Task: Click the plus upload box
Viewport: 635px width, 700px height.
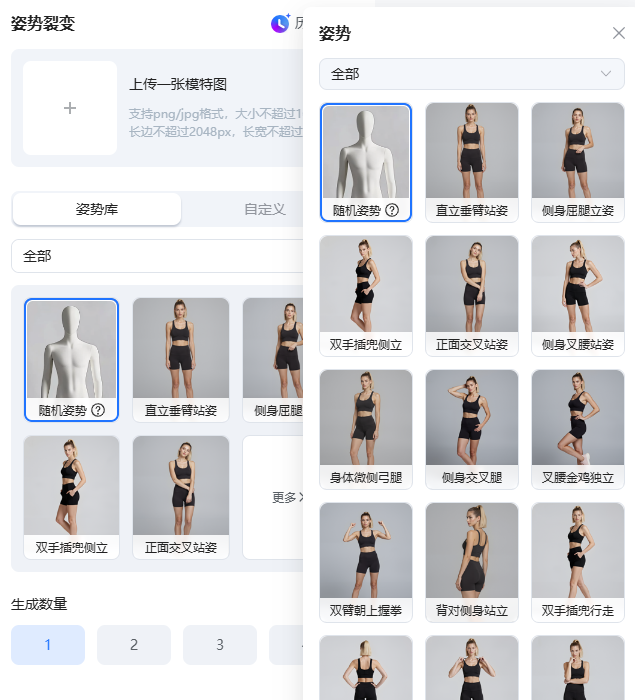Action: [x=70, y=108]
